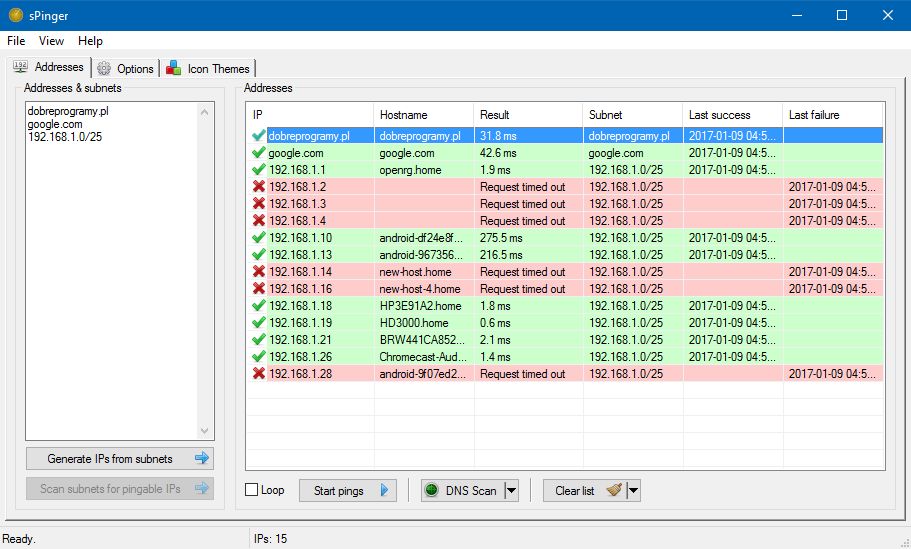Switch to the Options tab
This screenshot has width=911, height=549.
[125, 69]
